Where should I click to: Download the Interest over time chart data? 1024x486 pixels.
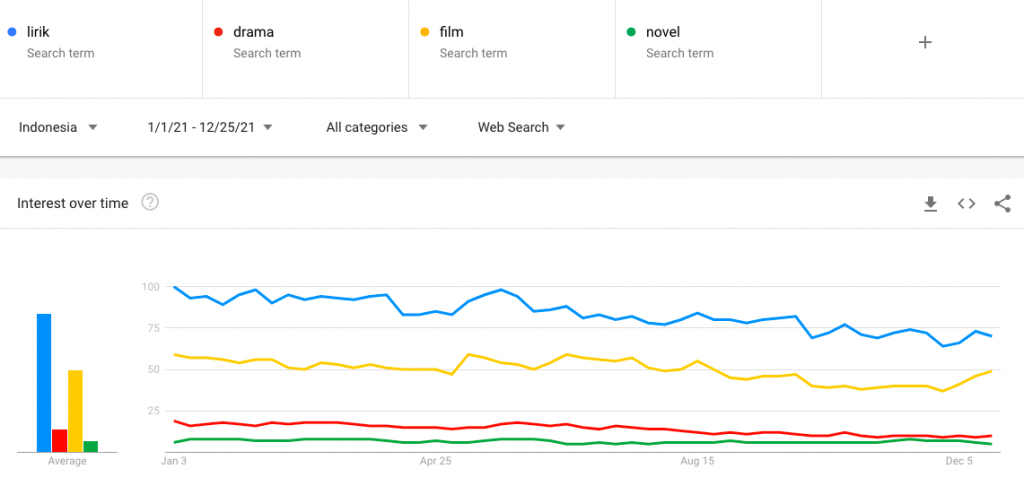tap(930, 204)
